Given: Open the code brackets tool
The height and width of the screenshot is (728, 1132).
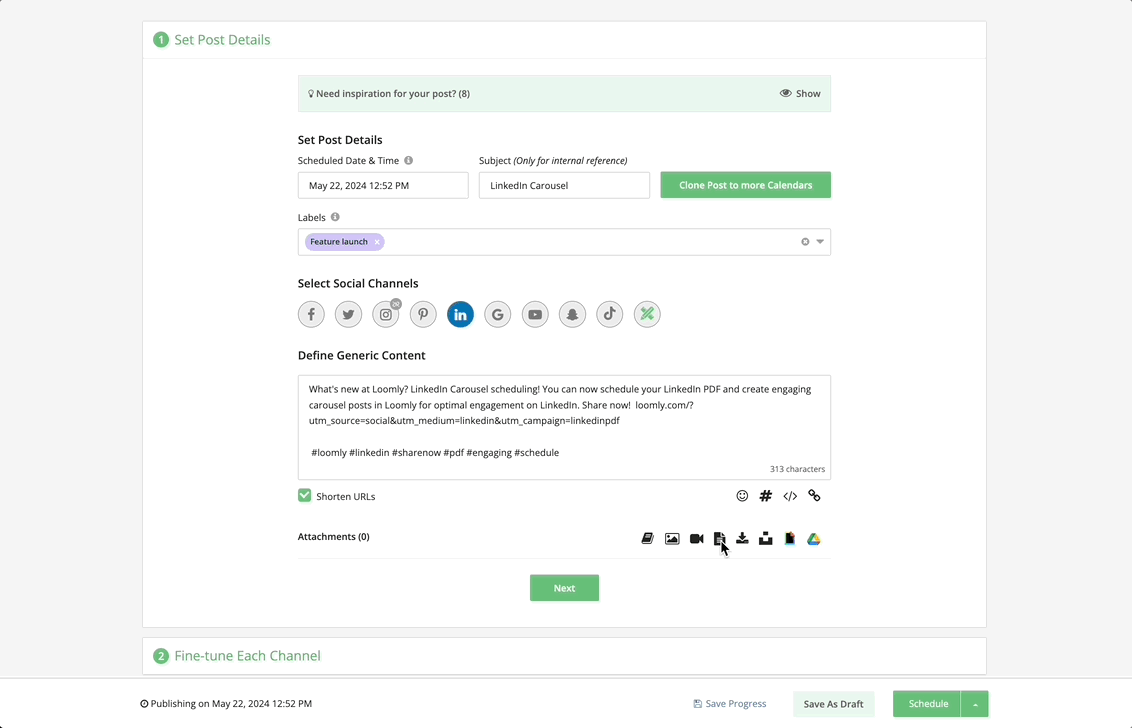Looking at the screenshot, I should click(x=790, y=496).
